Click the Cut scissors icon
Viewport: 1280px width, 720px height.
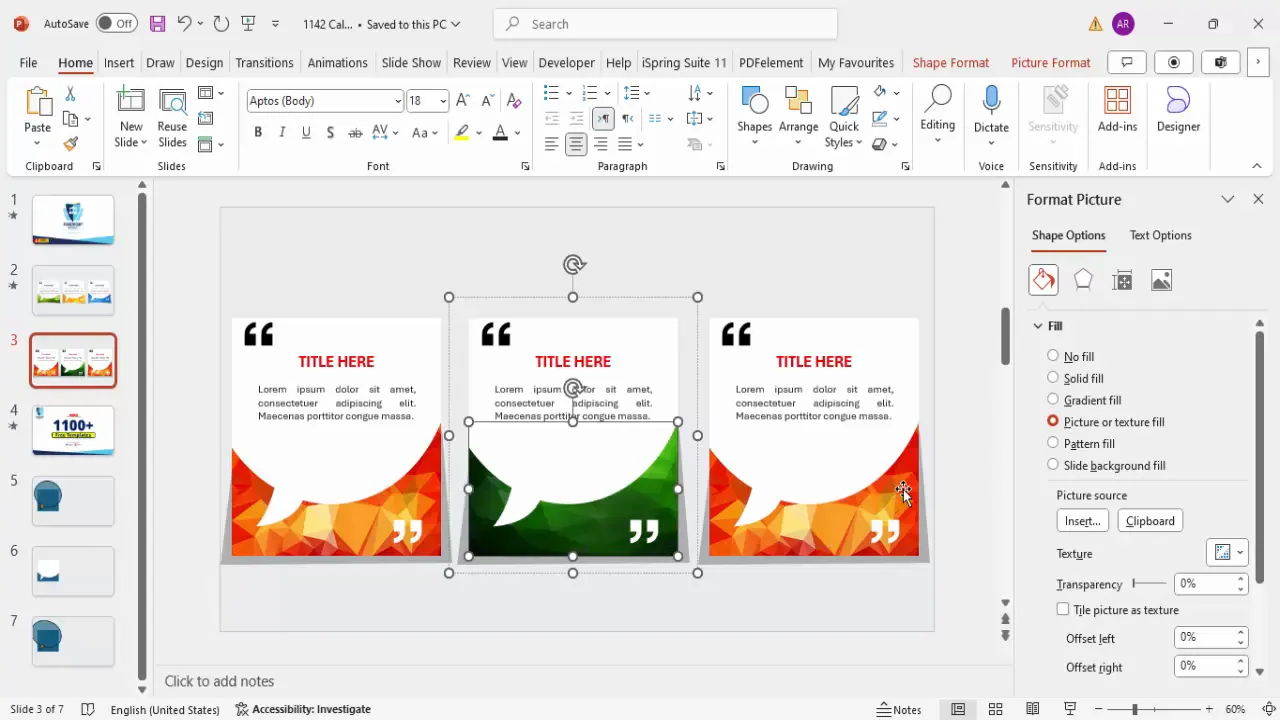[70, 94]
